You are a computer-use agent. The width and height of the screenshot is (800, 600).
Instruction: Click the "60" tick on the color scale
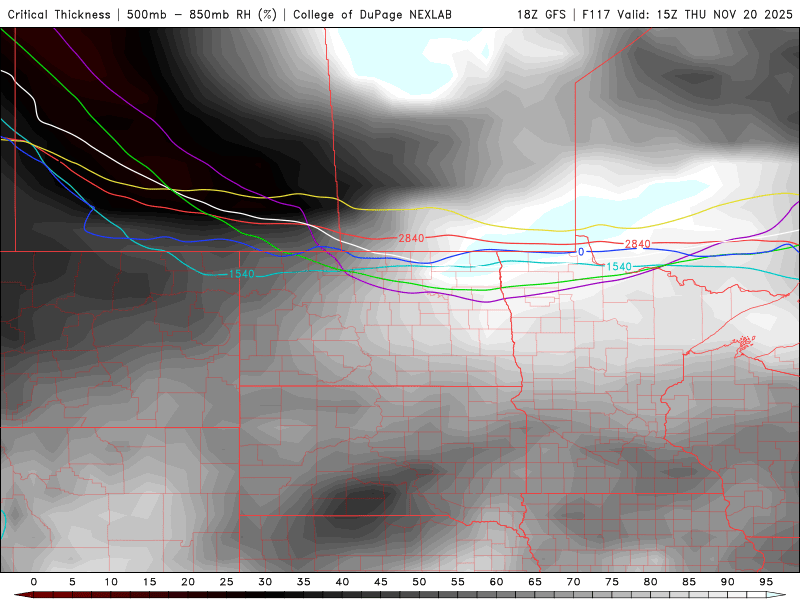pos(496,582)
